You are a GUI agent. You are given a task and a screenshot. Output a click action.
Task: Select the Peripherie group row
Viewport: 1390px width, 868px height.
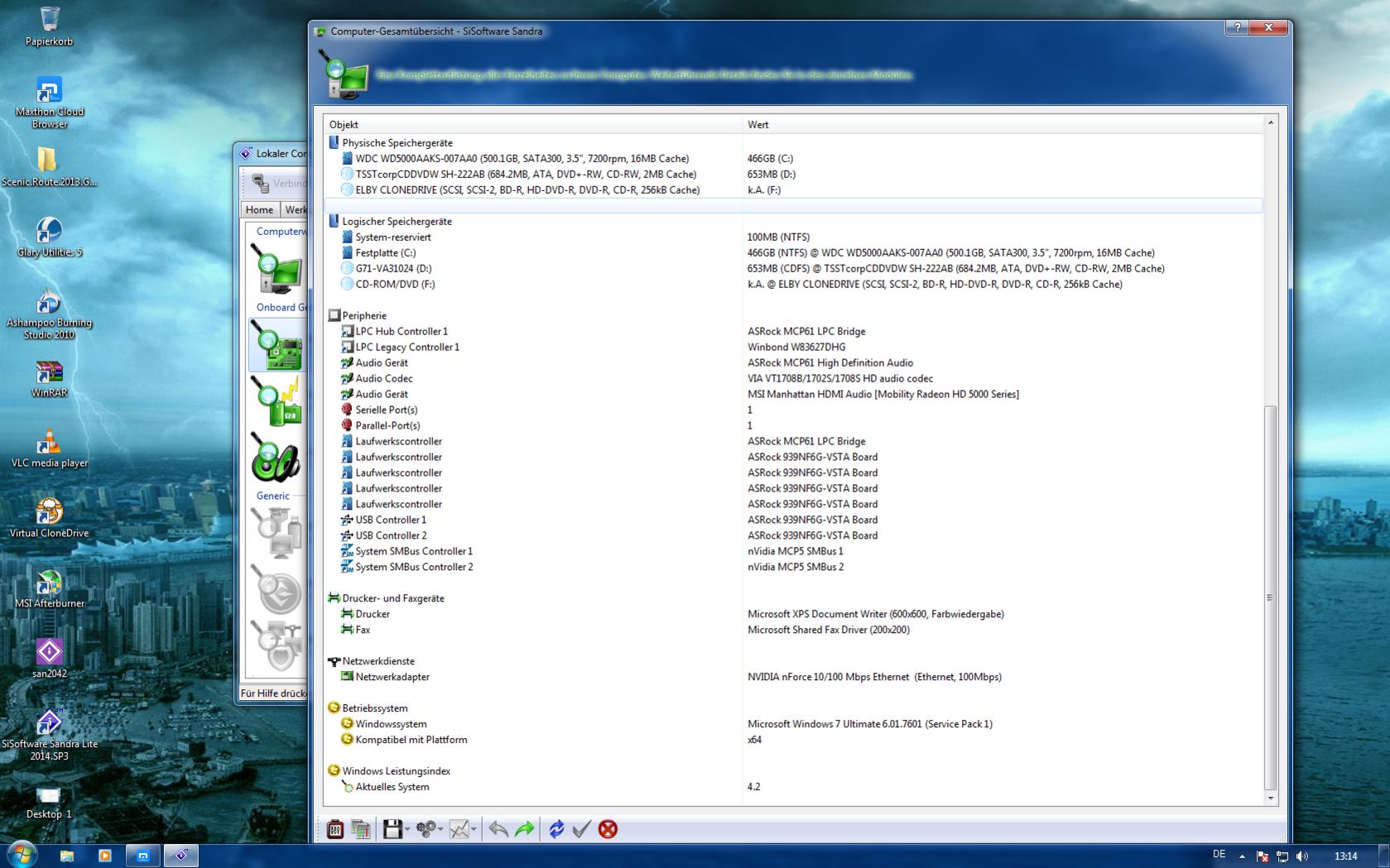tap(793, 316)
